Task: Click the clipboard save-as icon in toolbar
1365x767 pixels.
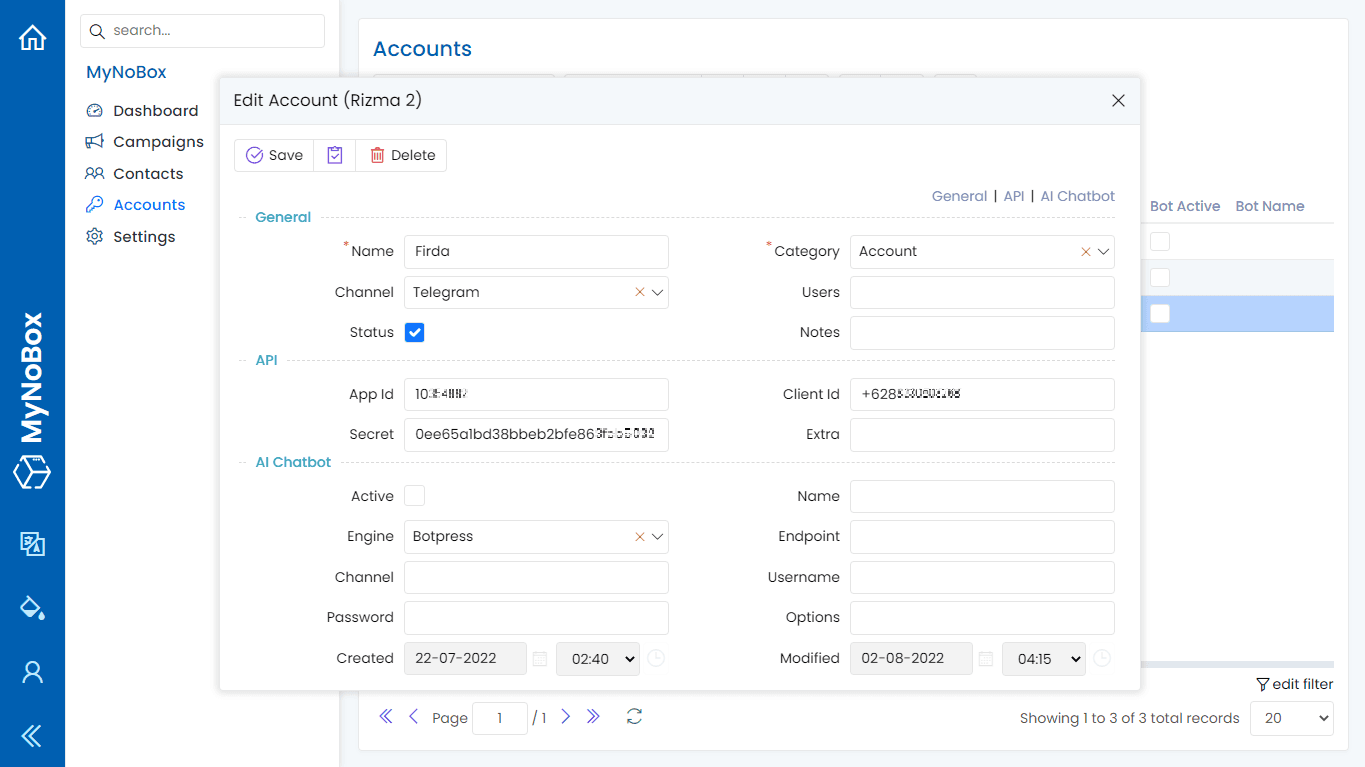Action: [x=334, y=155]
